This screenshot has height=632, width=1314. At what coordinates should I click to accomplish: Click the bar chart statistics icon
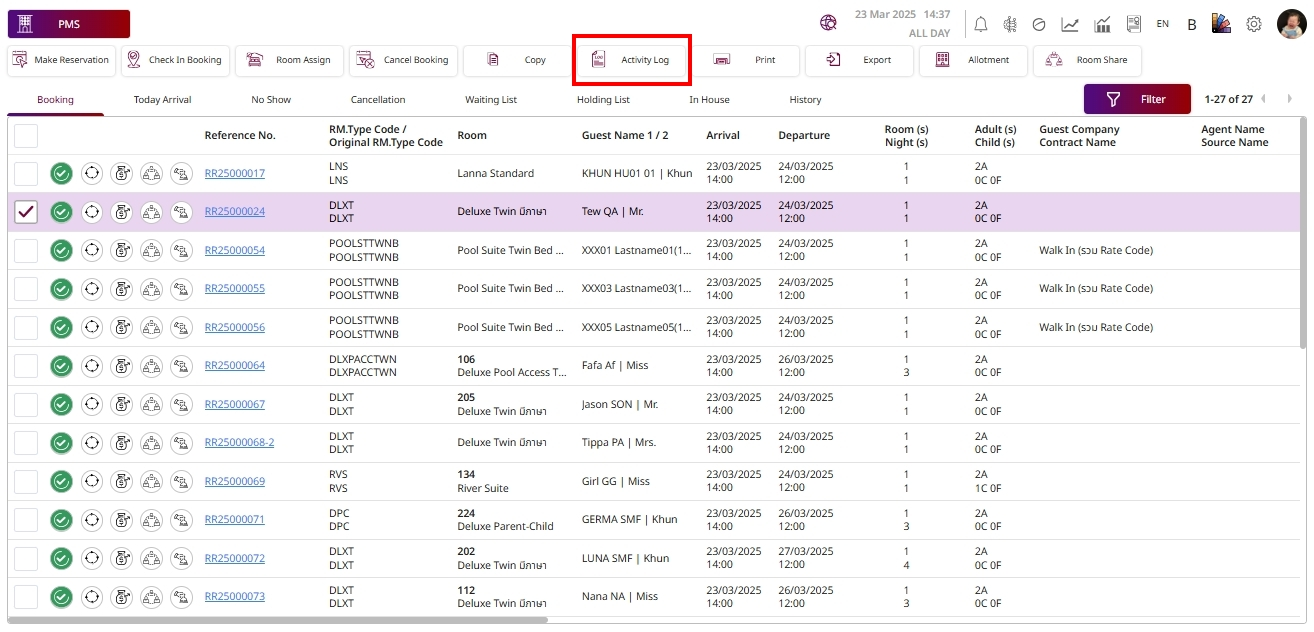point(1102,24)
